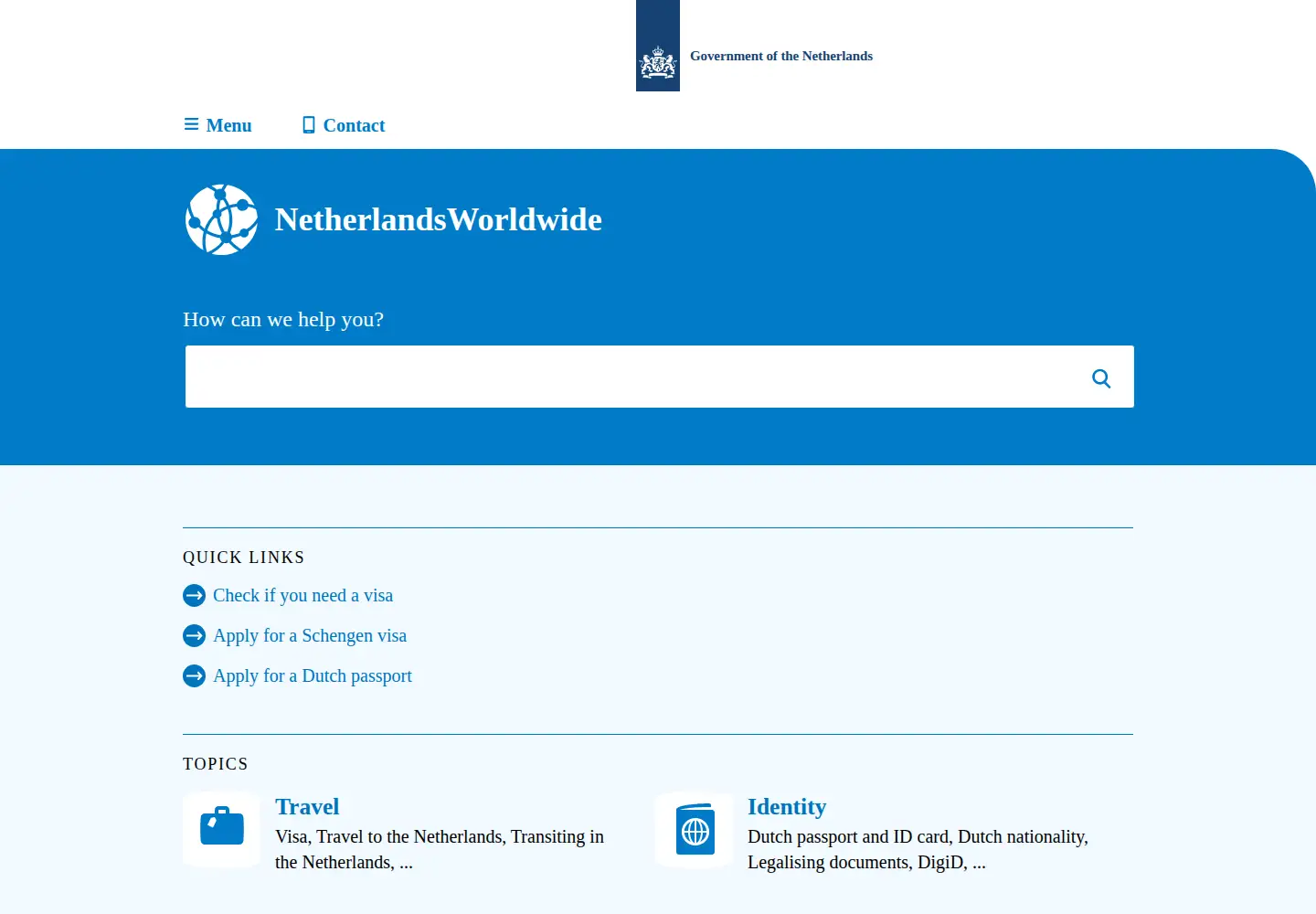The width and height of the screenshot is (1316, 914).
Task: Click the 'TOPICS' heading
Action: click(216, 764)
